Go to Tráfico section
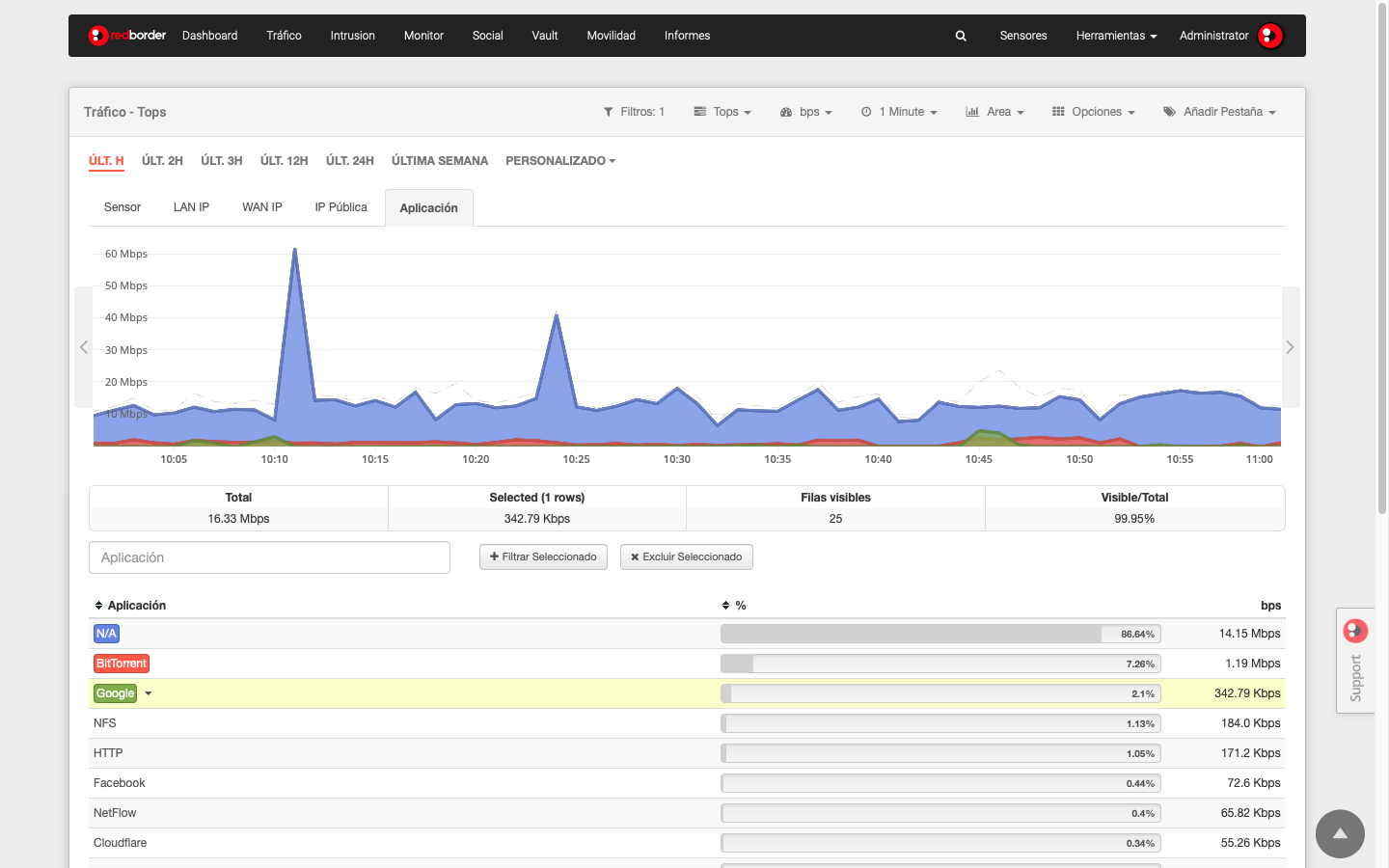 pos(284,36)
